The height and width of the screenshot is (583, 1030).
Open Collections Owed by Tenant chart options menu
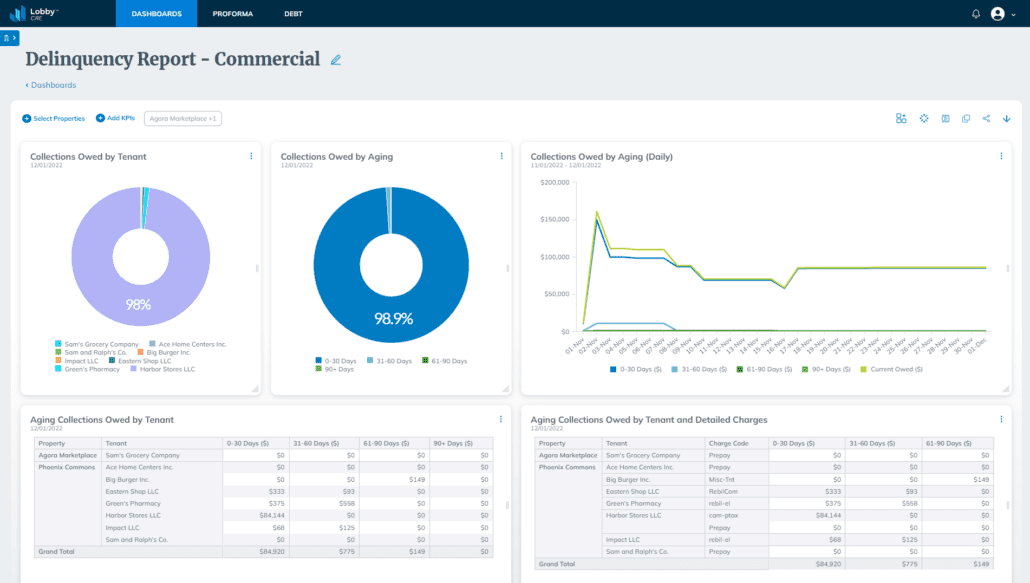tap(251, 156)
